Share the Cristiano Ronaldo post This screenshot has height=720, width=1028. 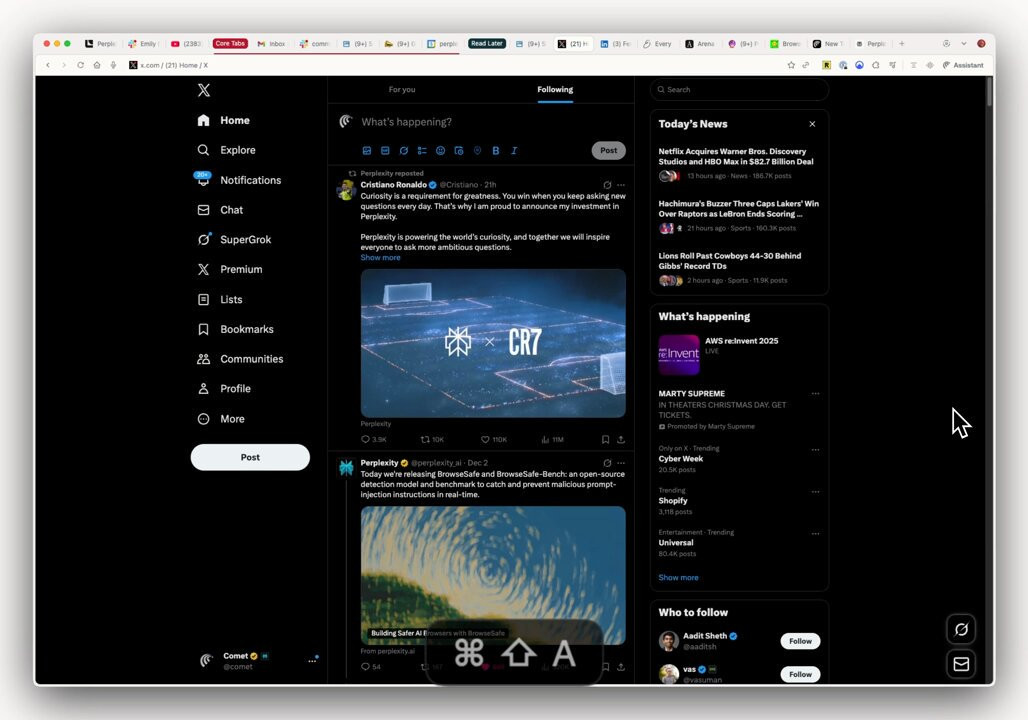click(x=621, y=440)
